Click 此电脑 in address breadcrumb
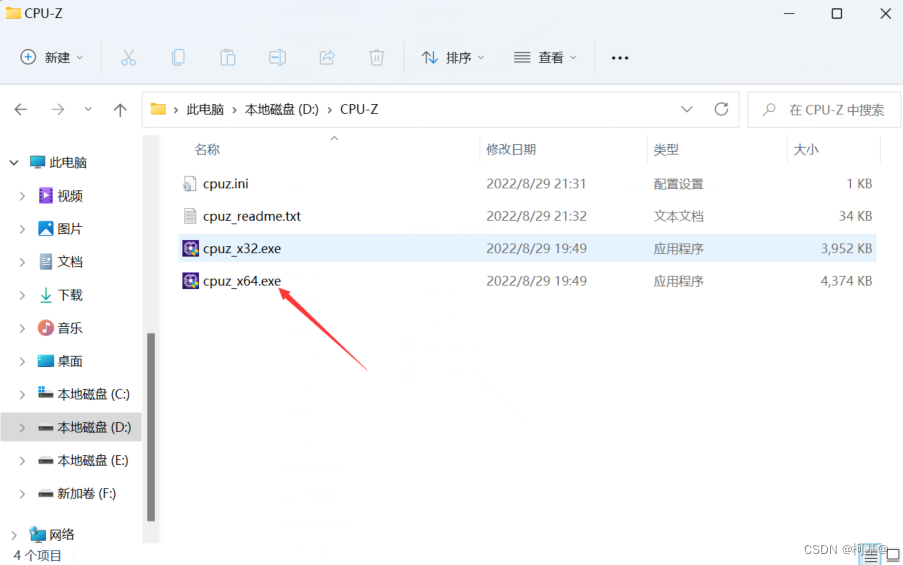Viewport: 903px width, 565px height. [x=205, y=109]
